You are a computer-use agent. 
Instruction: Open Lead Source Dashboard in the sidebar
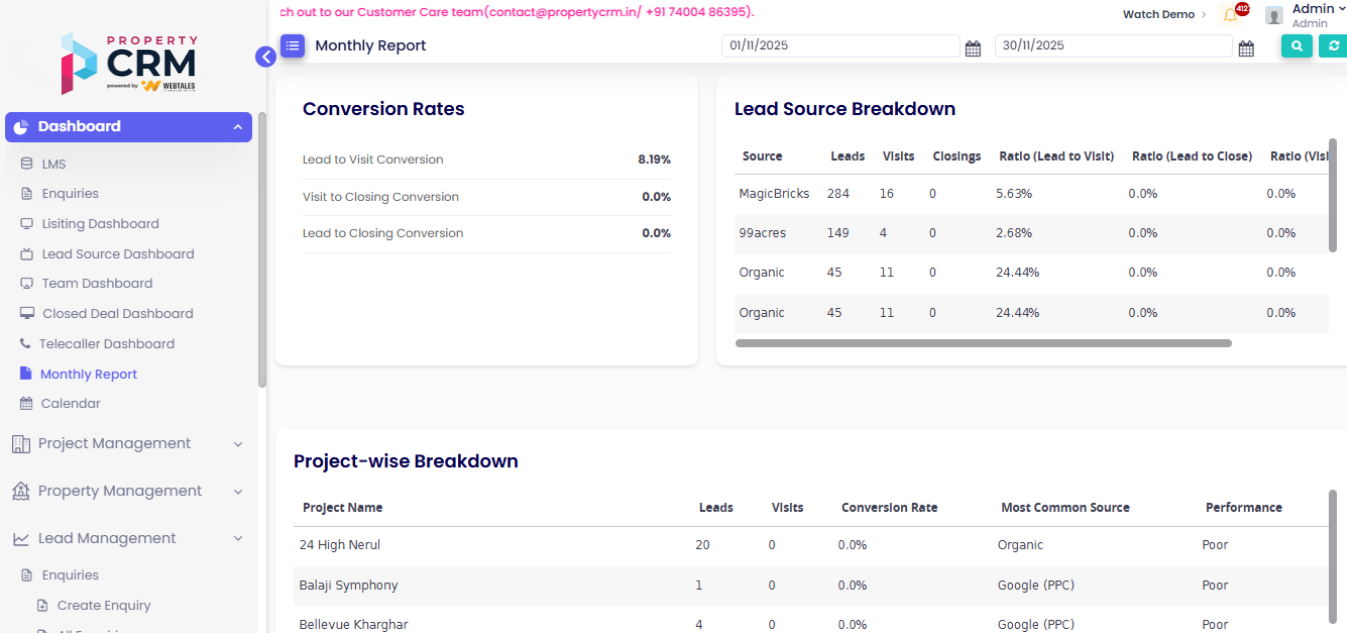click(x=117, y=254)
